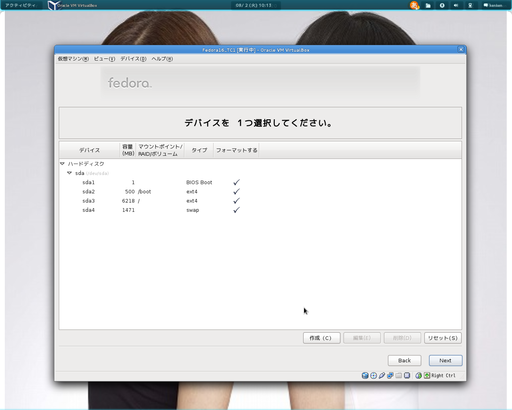The image size is (512, 410).
Task: Click the 作成 (C) create button
Action: 322,338
